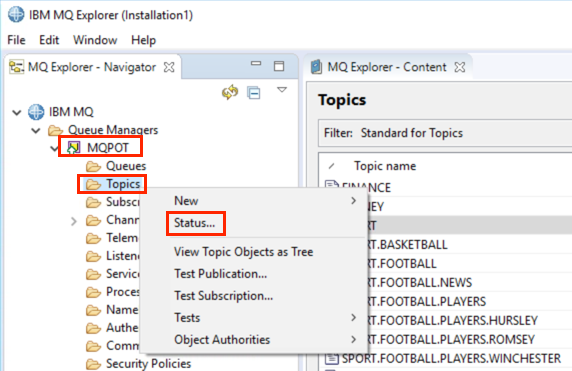Open the Tests submenu
Viewport: 572px width, 371px height.
pos(253,318)
